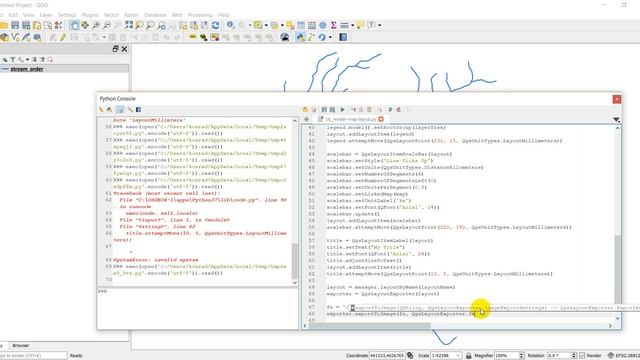Open the Scale dropdown in status bar
The width and height of the screenshot is (640, 360).
pos(458,356)
